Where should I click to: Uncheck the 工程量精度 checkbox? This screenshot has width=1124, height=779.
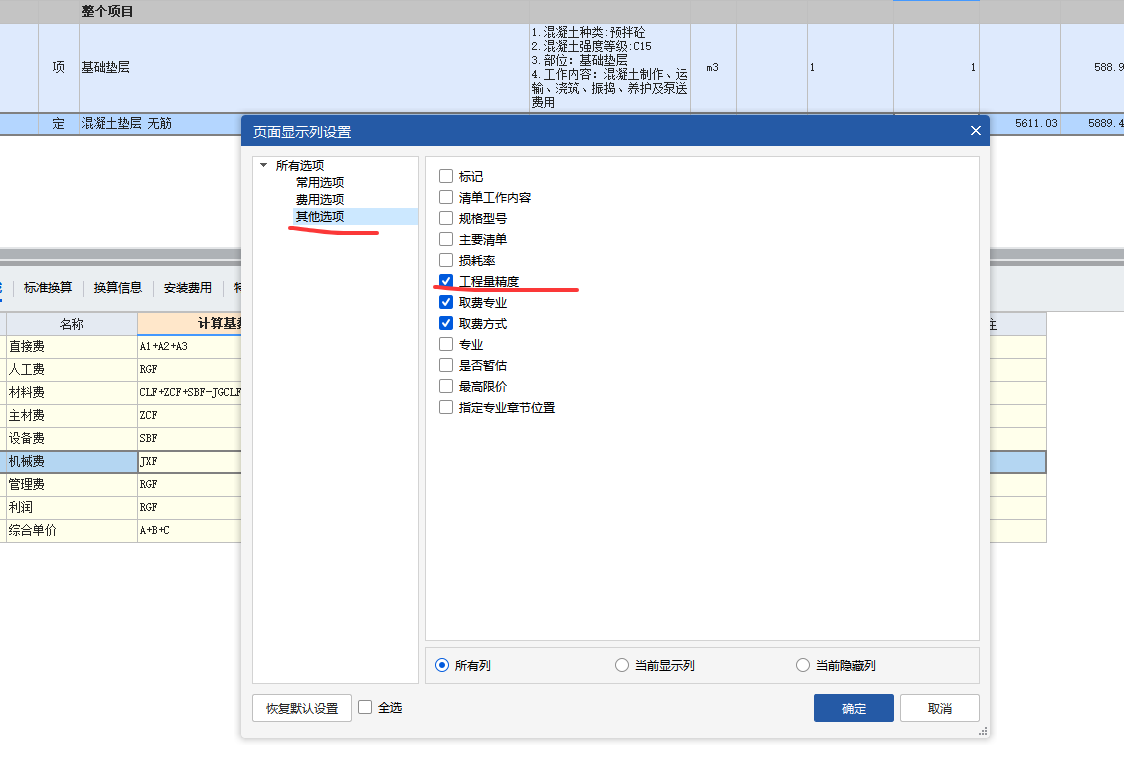[x=446, y=281]
